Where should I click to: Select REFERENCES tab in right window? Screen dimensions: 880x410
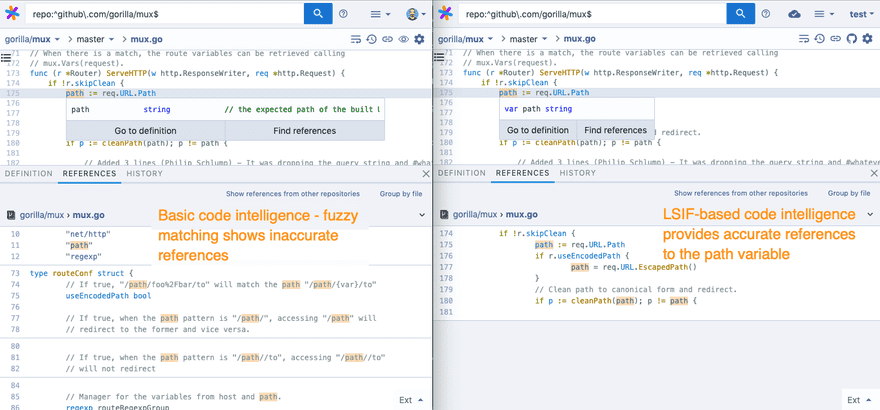coord(522,173)
